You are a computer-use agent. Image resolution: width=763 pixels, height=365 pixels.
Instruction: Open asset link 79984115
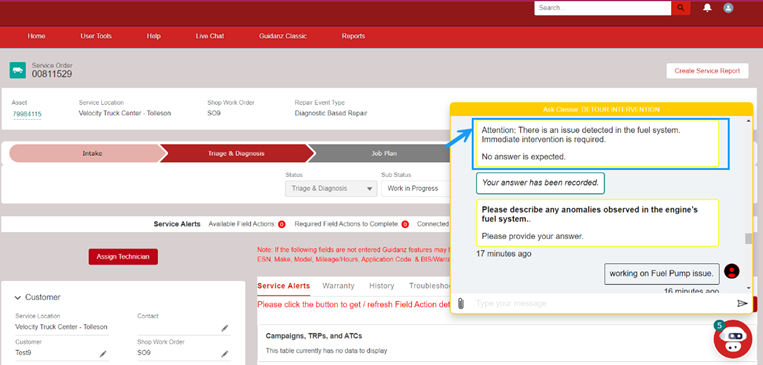coord(27,114)
